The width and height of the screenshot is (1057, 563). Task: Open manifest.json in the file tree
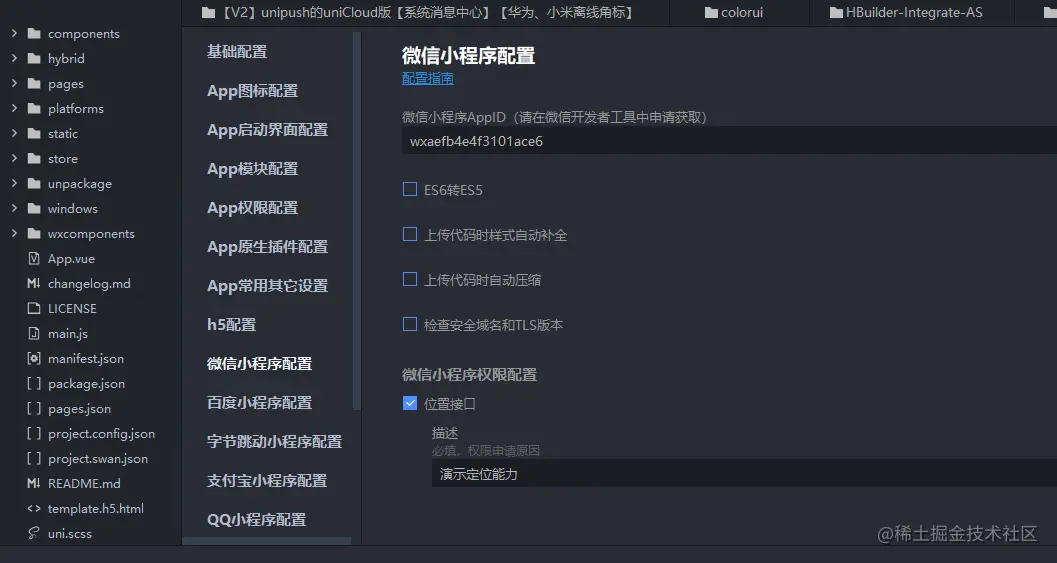[86, 359]
